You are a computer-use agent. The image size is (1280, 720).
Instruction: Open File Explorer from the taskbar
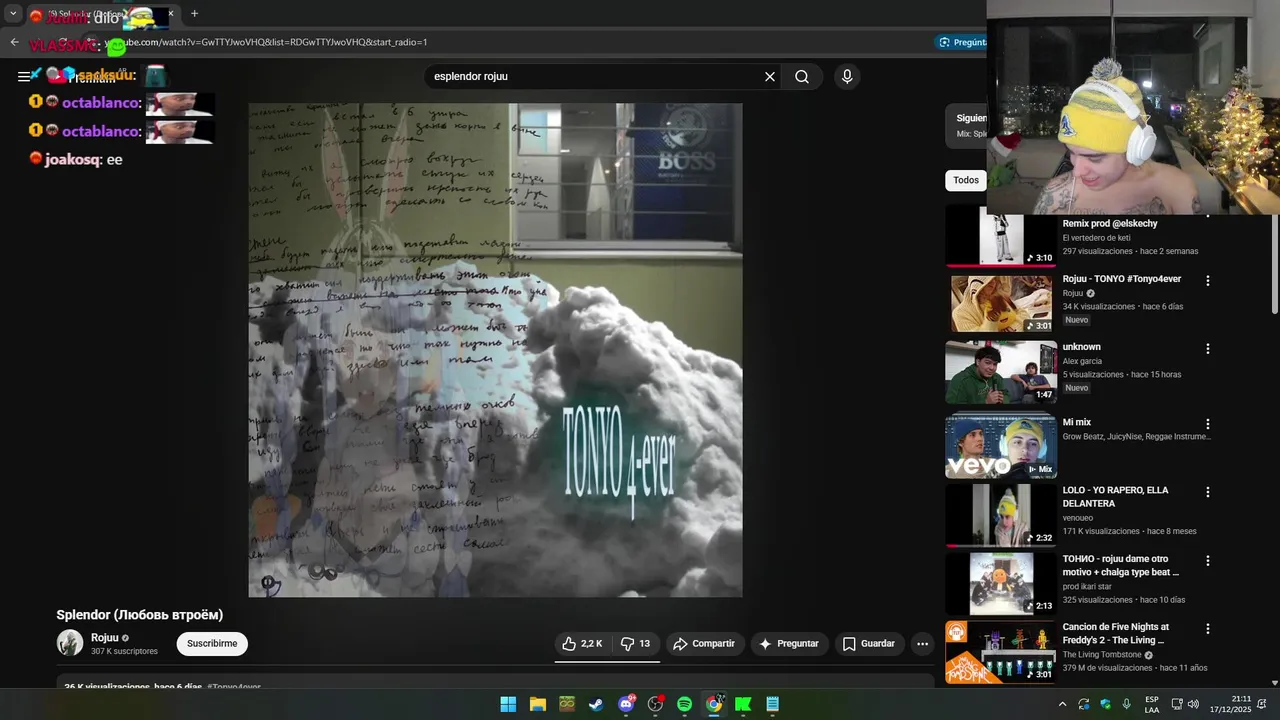coord(538,704)
